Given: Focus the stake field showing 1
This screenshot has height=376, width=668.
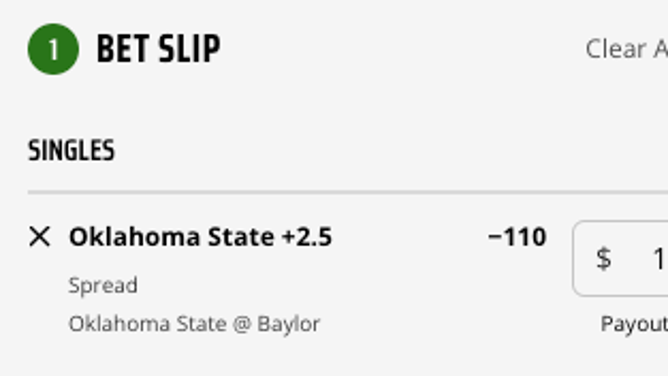Looking at the screenshot, I should 620,258.
